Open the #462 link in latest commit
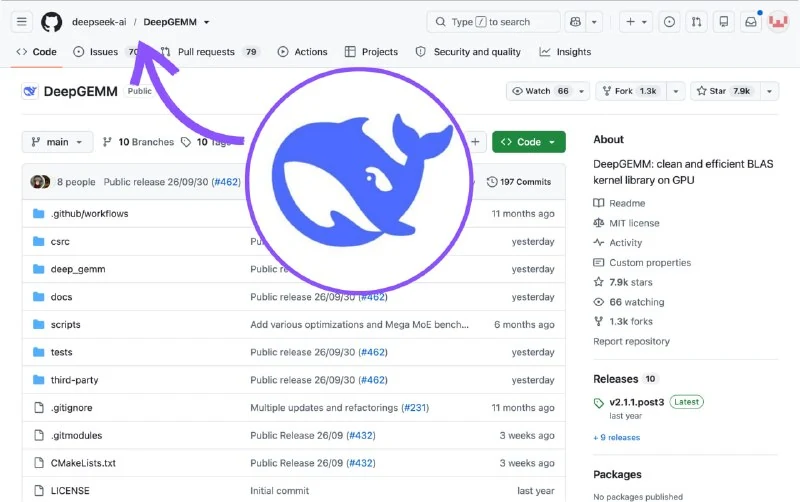 click(226, 182)
